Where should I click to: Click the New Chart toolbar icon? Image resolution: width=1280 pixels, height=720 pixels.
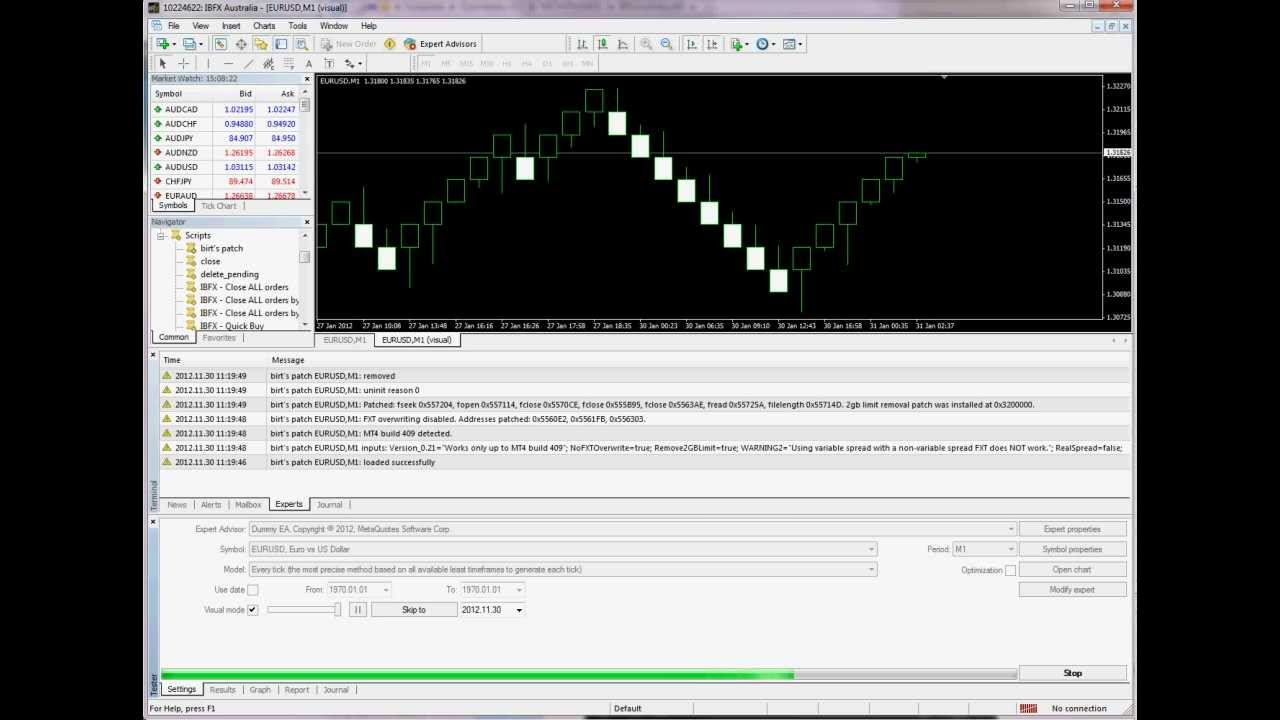tap(163, 44)
